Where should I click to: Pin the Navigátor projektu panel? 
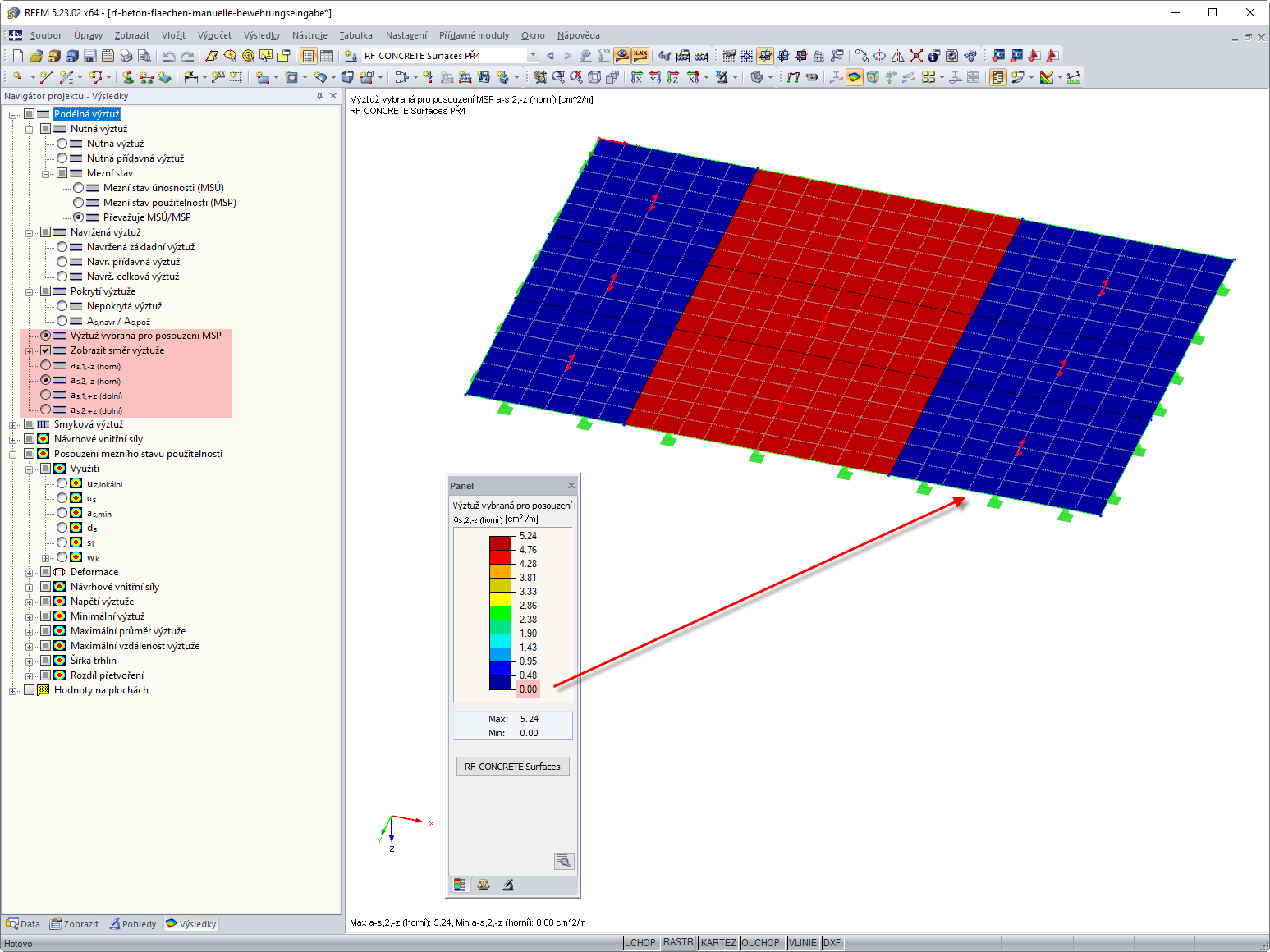(319, 96)
